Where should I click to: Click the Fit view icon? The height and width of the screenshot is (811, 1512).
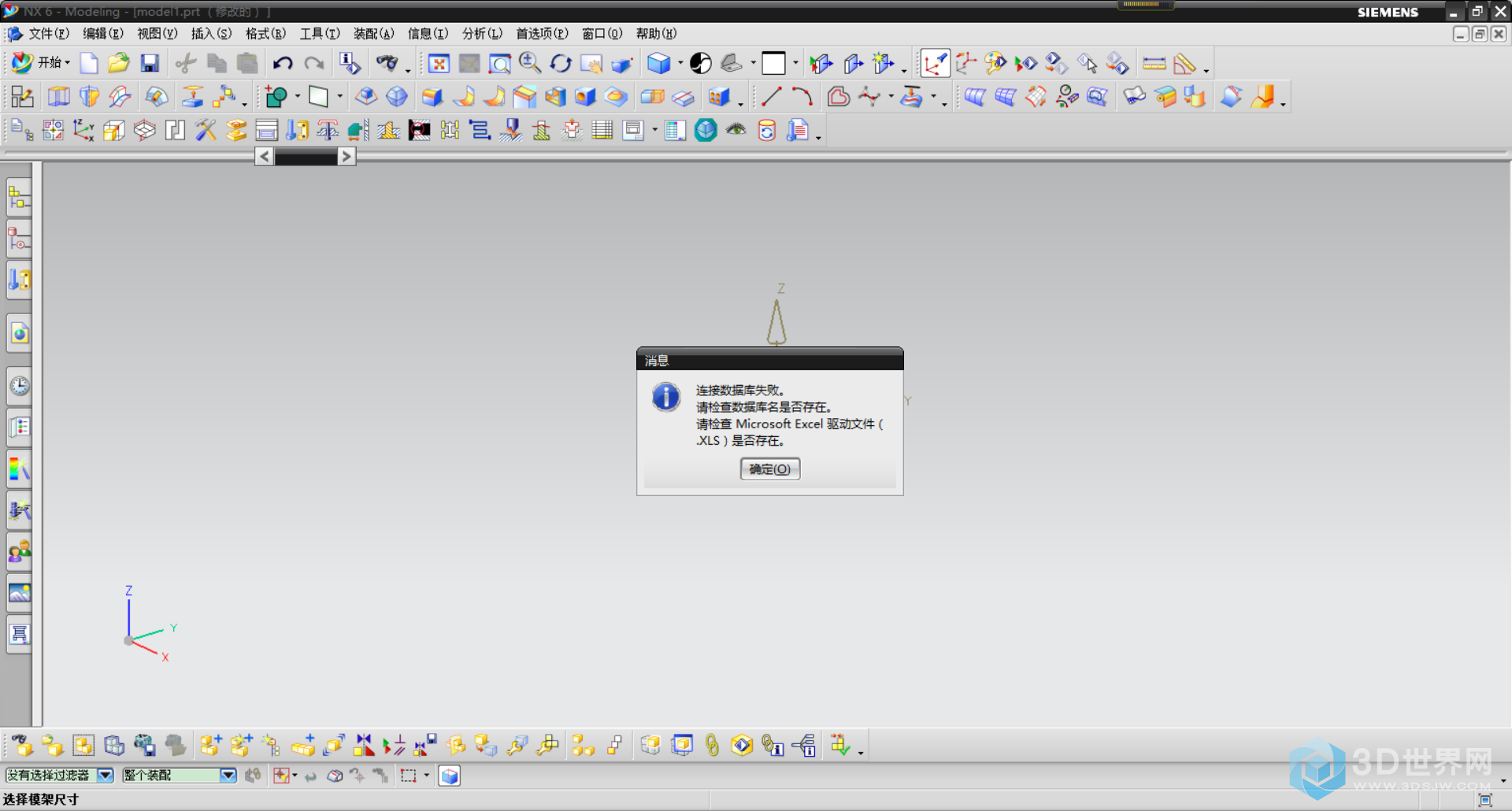(439, 63)
